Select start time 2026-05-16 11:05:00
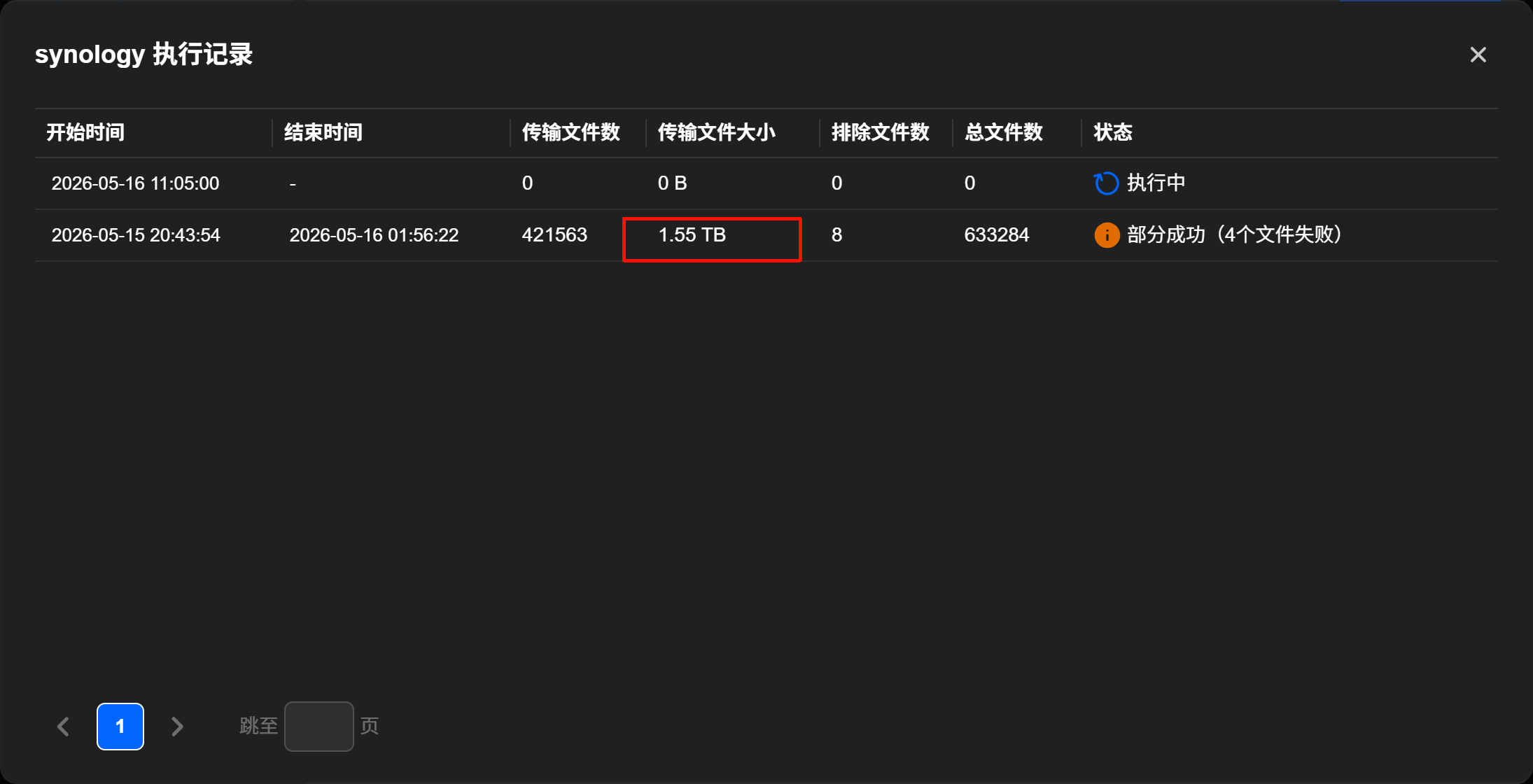The width and height of the screenshot is (1533, 784). (136, 183)
